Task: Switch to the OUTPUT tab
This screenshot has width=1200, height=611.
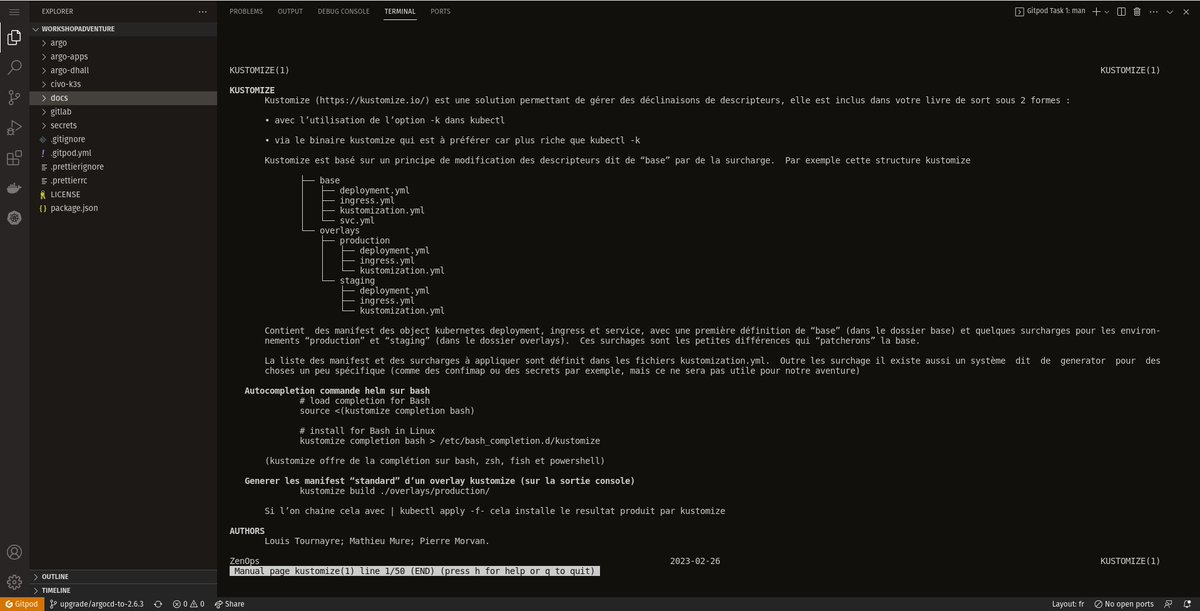Action: (290, 11)
